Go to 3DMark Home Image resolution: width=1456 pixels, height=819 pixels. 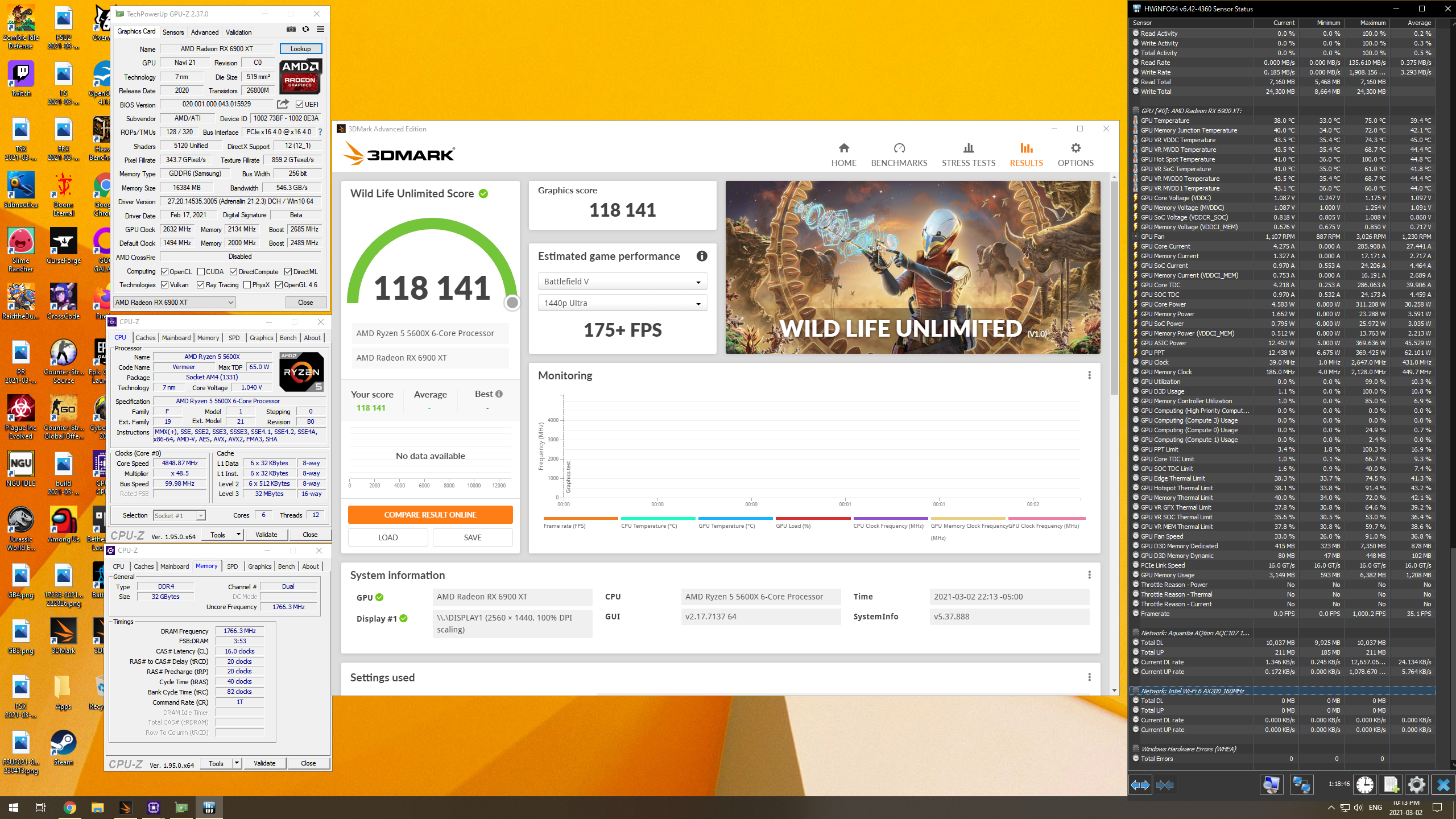[843, 155]
